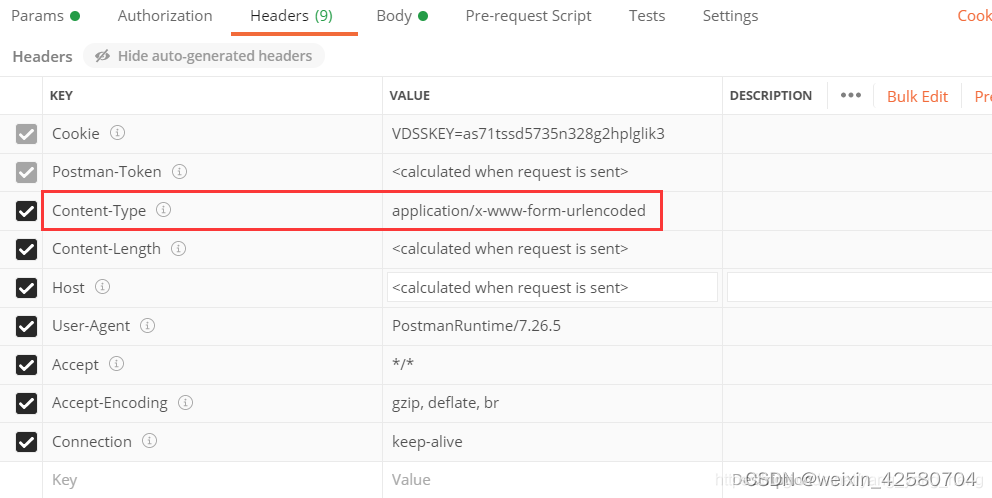Click the info icon next to Accept-Encoding
Viewport: 992px width, 498px height.
(x=185, y=402)
